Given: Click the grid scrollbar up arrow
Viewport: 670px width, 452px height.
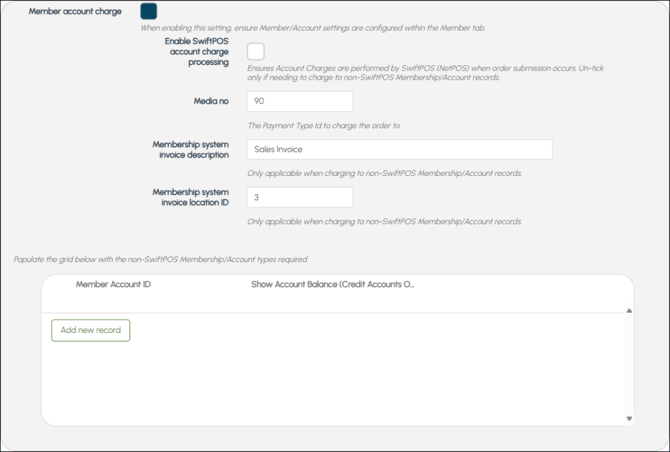Looking at the screenshot, I should coord(629,311).
